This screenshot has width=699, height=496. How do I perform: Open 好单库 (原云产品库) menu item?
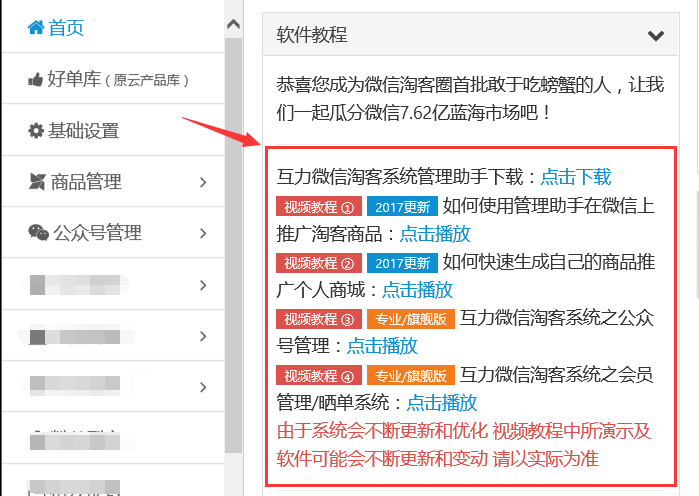coord(113,79)
